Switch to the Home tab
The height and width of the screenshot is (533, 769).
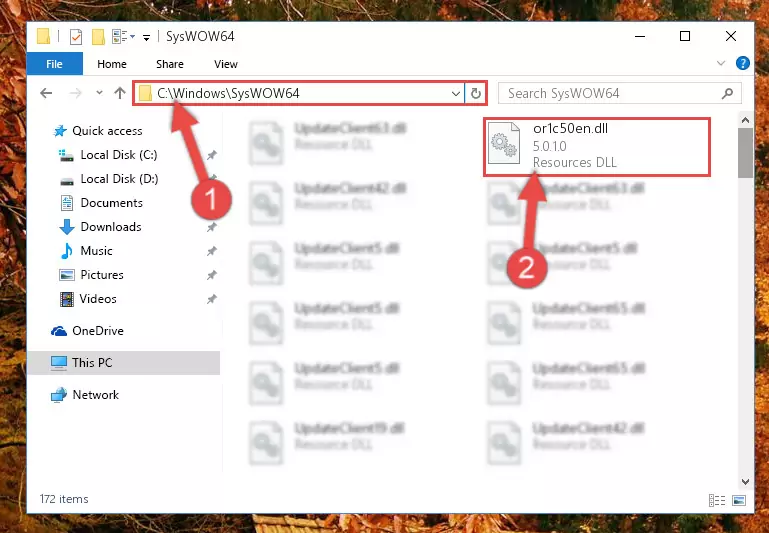pyautogui.click(x=112, y=64)
